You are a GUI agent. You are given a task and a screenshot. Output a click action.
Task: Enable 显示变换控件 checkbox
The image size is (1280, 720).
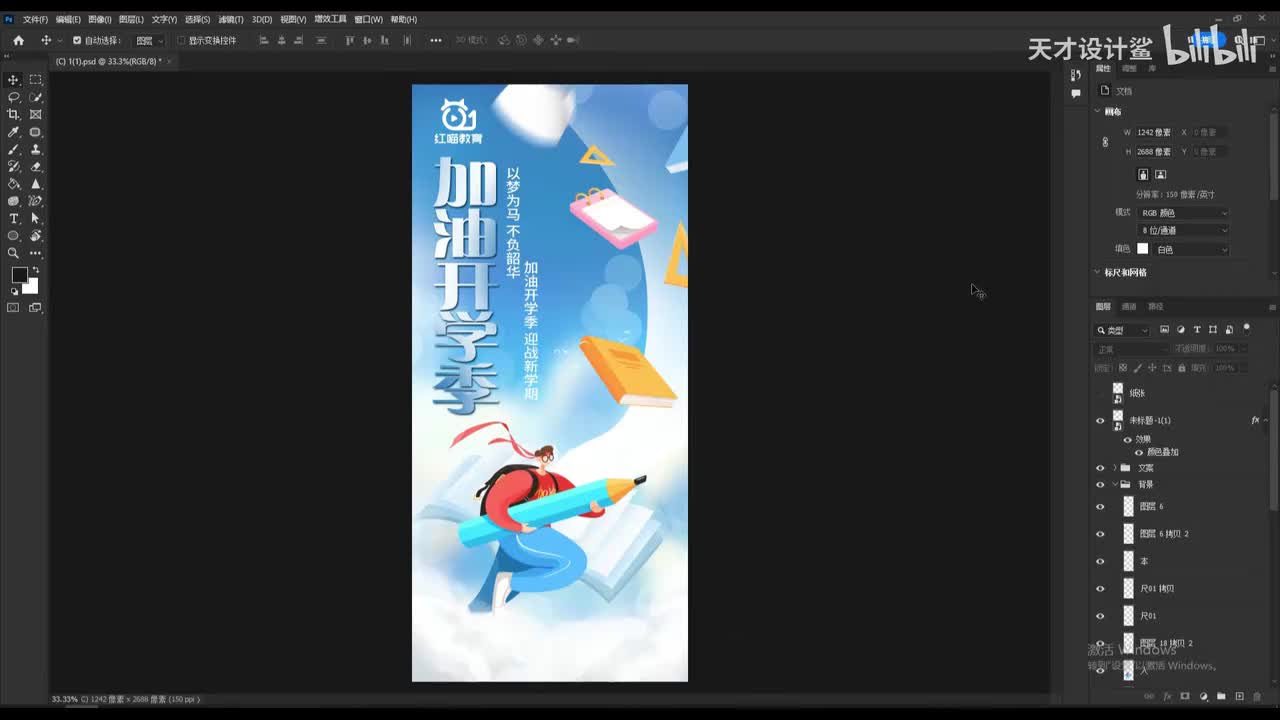pyautogui.click(x=181, y=40)
